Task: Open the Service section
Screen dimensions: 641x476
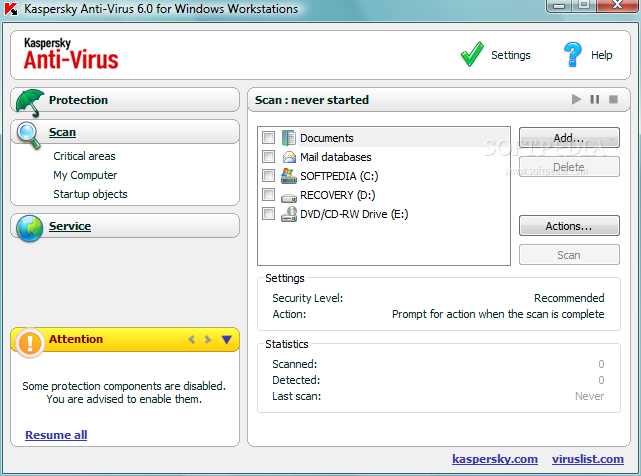Action: 125,226
